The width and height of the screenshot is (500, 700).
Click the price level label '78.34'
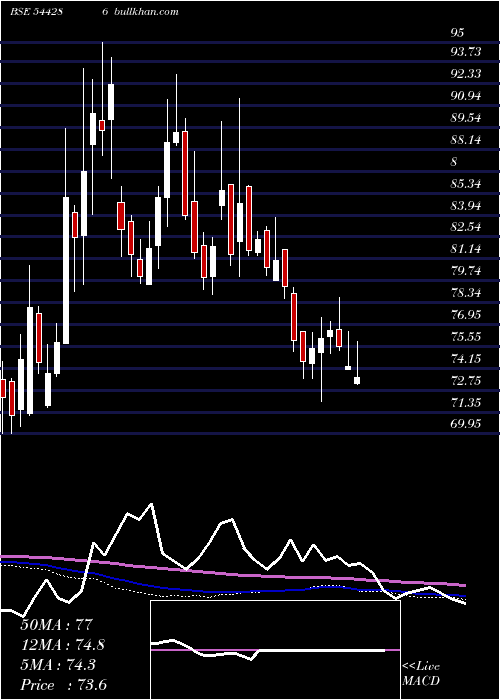point(466,293)
